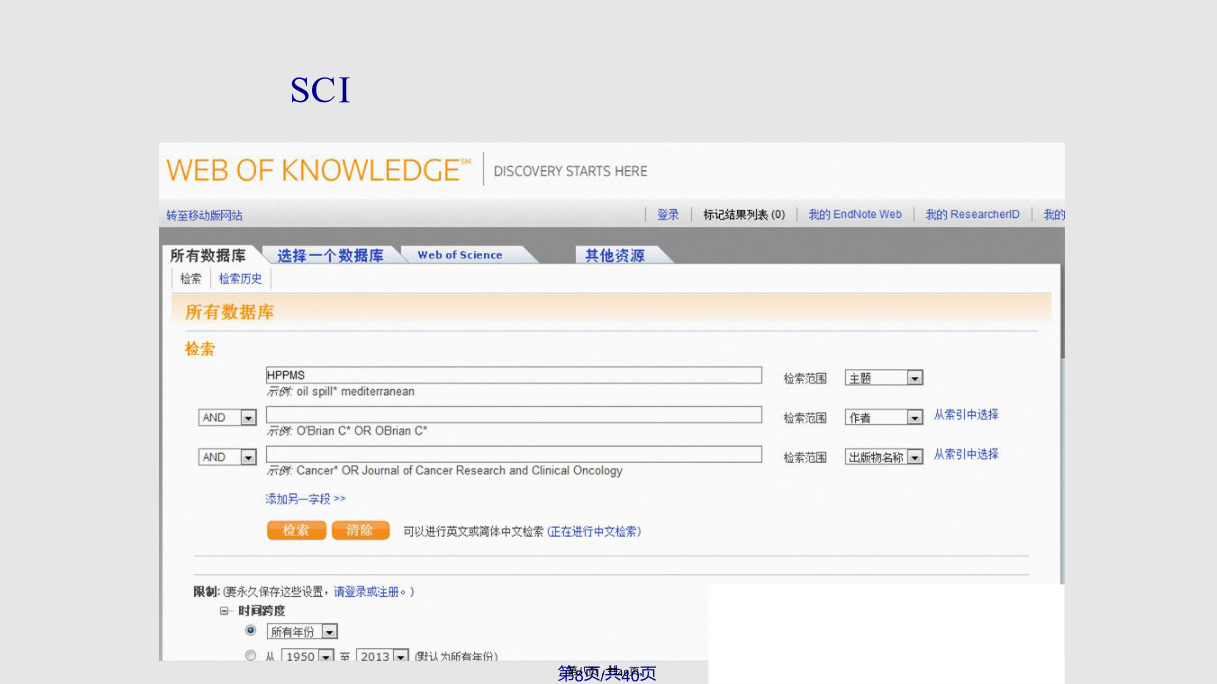Open the AND operator dropdown beside the author field

[x=228, y=418]
